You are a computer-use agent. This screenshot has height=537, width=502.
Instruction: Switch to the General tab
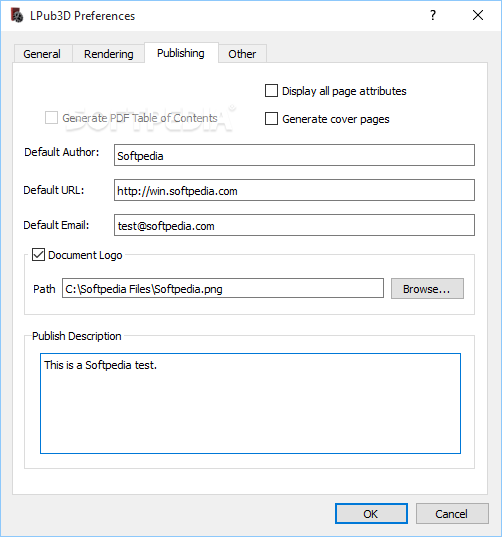[42, 54]
